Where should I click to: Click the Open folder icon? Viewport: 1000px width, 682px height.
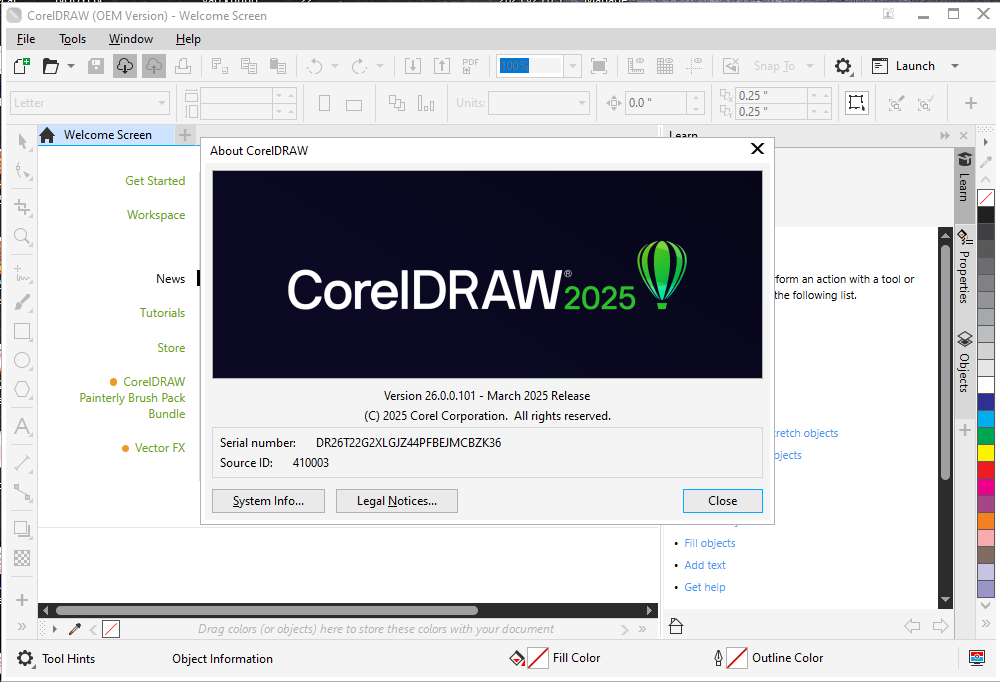coord(50,66)
